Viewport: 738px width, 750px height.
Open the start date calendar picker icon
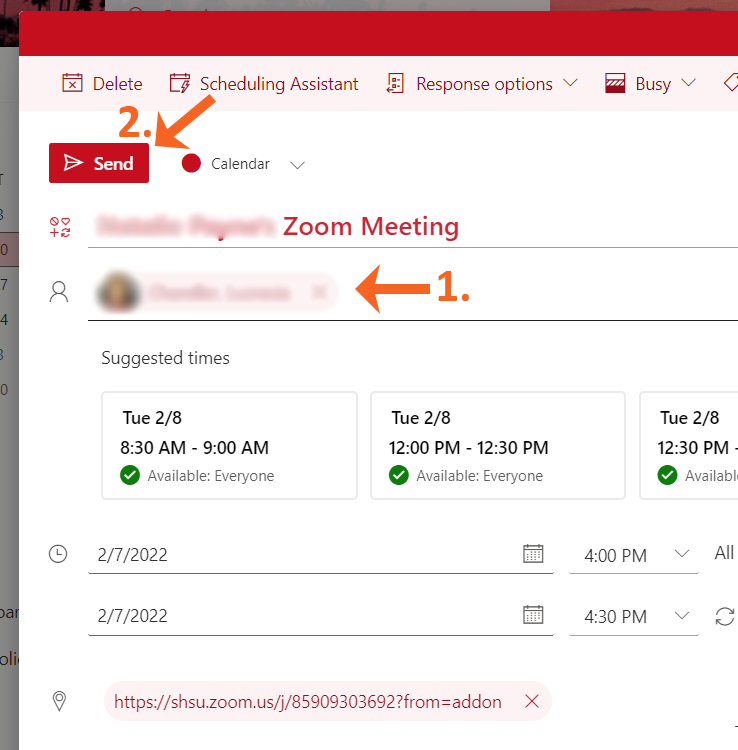click(533, 554)
